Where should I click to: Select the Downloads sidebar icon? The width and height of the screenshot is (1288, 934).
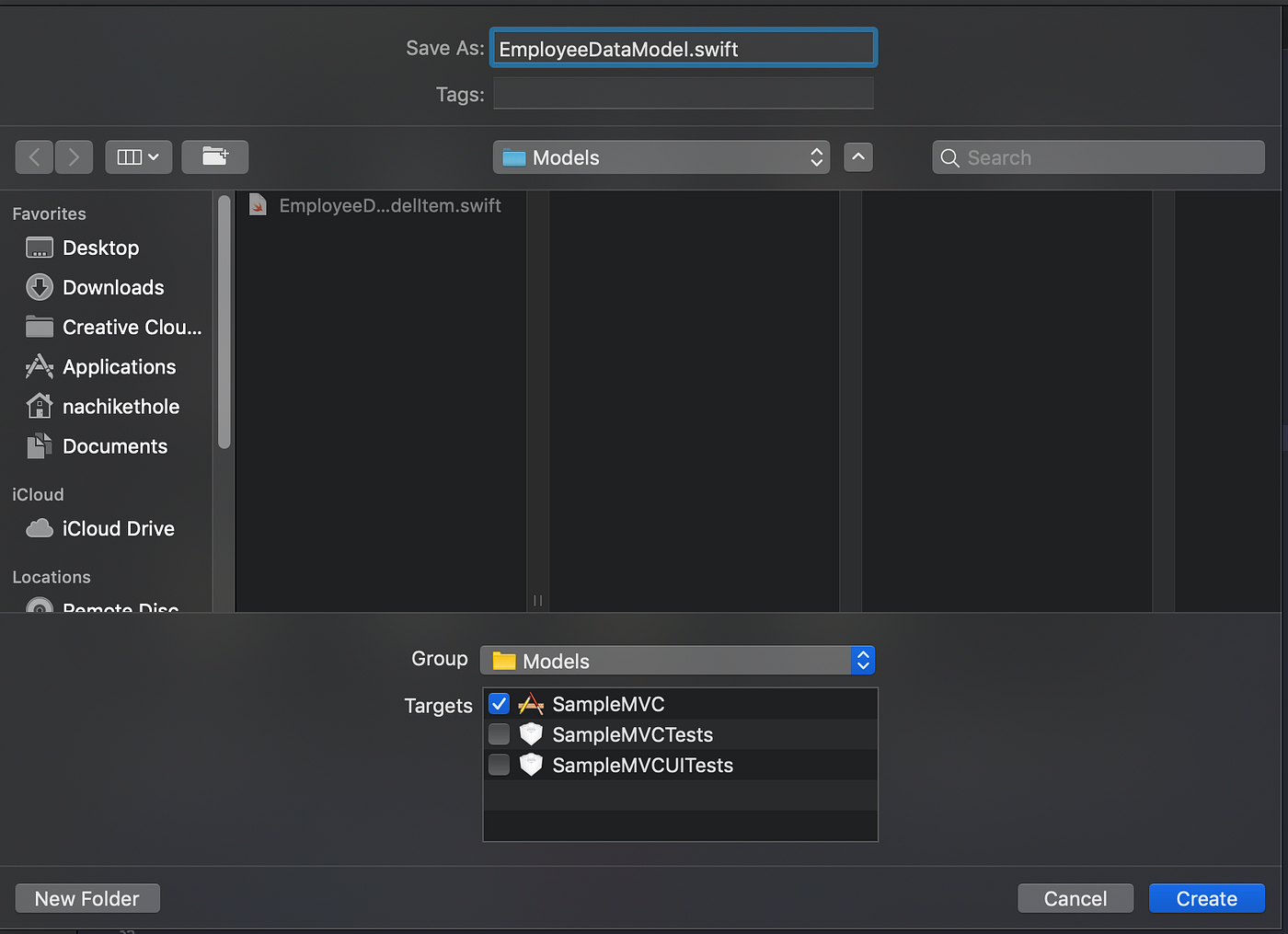point(39,287)
